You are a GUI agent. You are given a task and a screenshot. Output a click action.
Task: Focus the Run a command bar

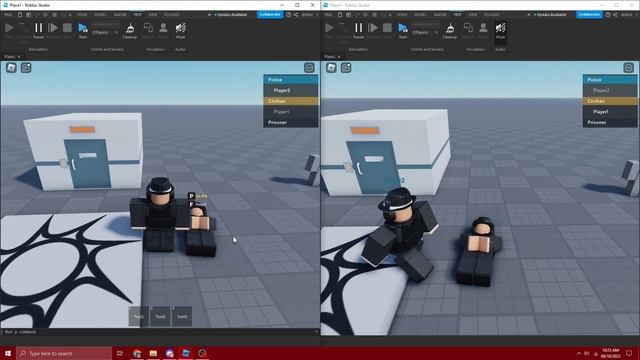pyautogui.click(x=159, y=332)
